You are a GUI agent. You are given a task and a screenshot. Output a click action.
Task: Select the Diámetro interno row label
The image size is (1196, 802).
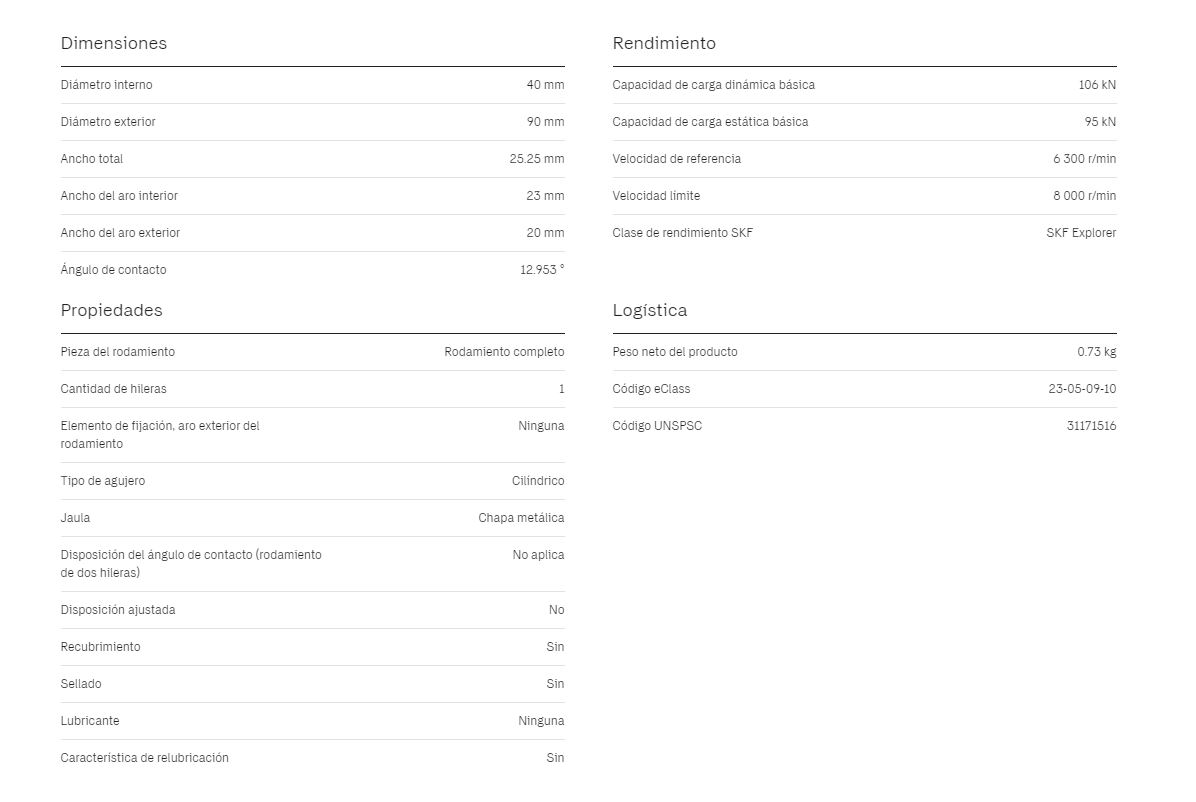106,85
